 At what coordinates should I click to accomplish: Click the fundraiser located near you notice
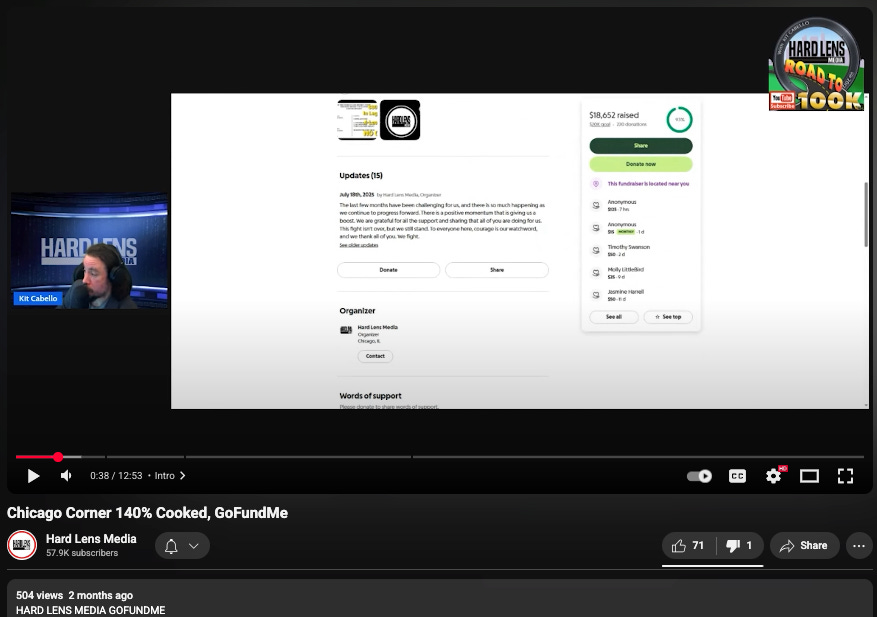[641, 183]
